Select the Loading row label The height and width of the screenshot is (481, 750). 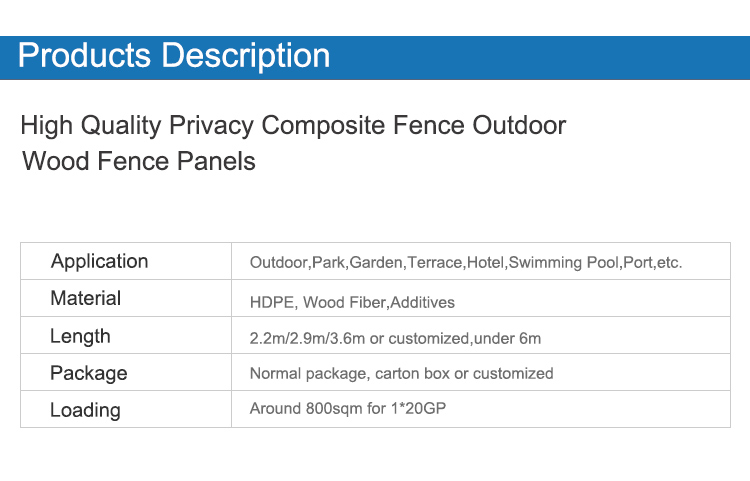click(85, 410)
